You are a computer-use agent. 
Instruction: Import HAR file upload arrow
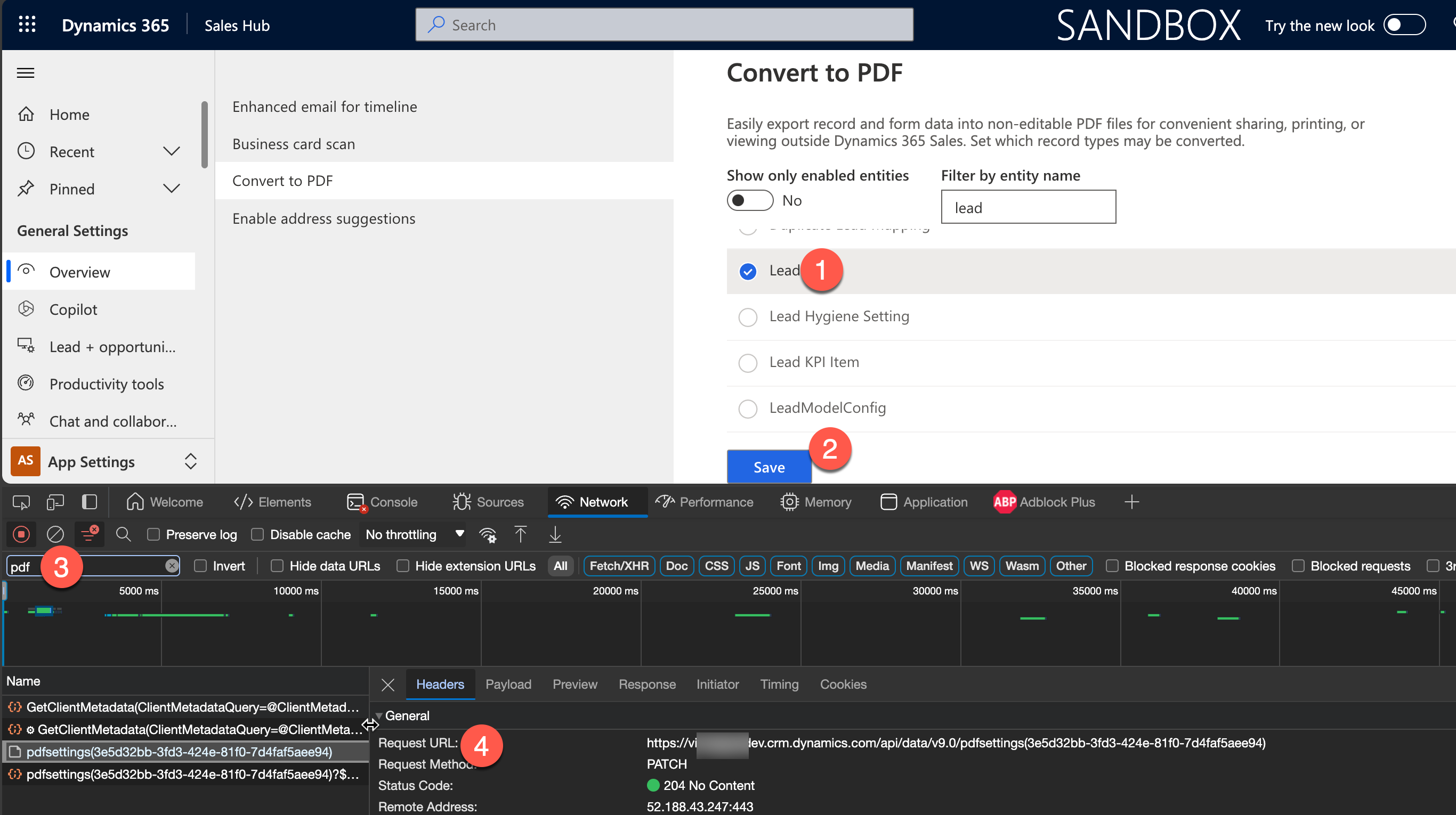point(521,534)
